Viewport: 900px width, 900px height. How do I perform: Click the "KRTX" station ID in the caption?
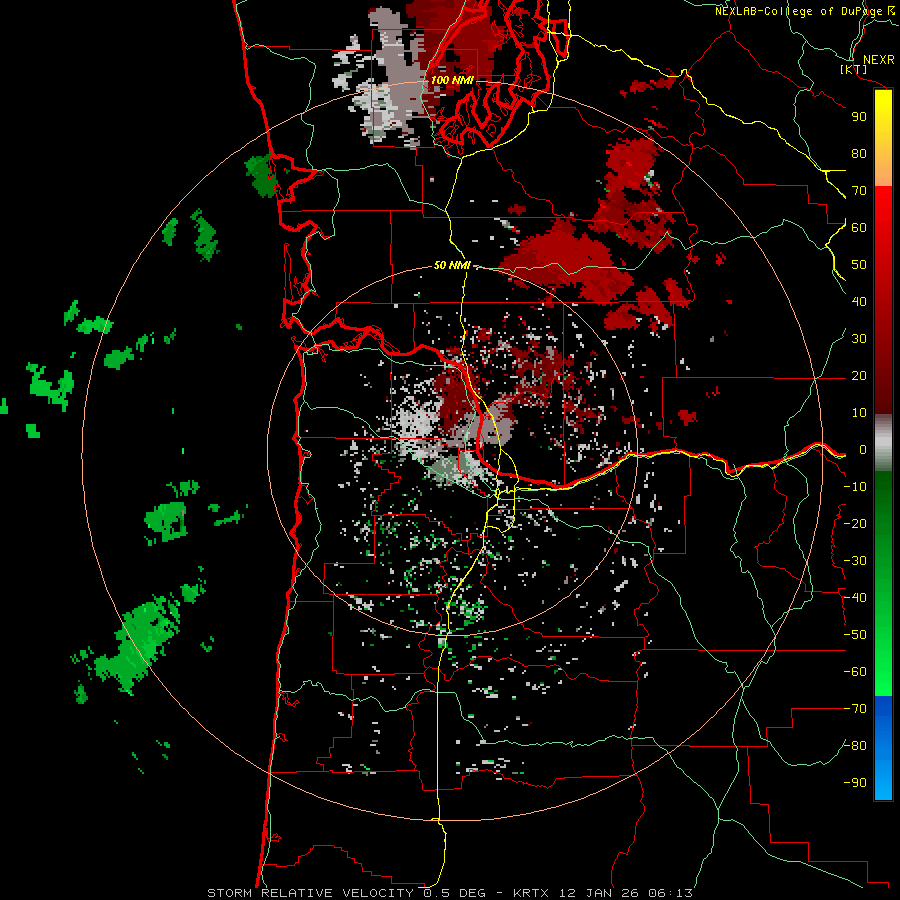[x=531, y=893]
